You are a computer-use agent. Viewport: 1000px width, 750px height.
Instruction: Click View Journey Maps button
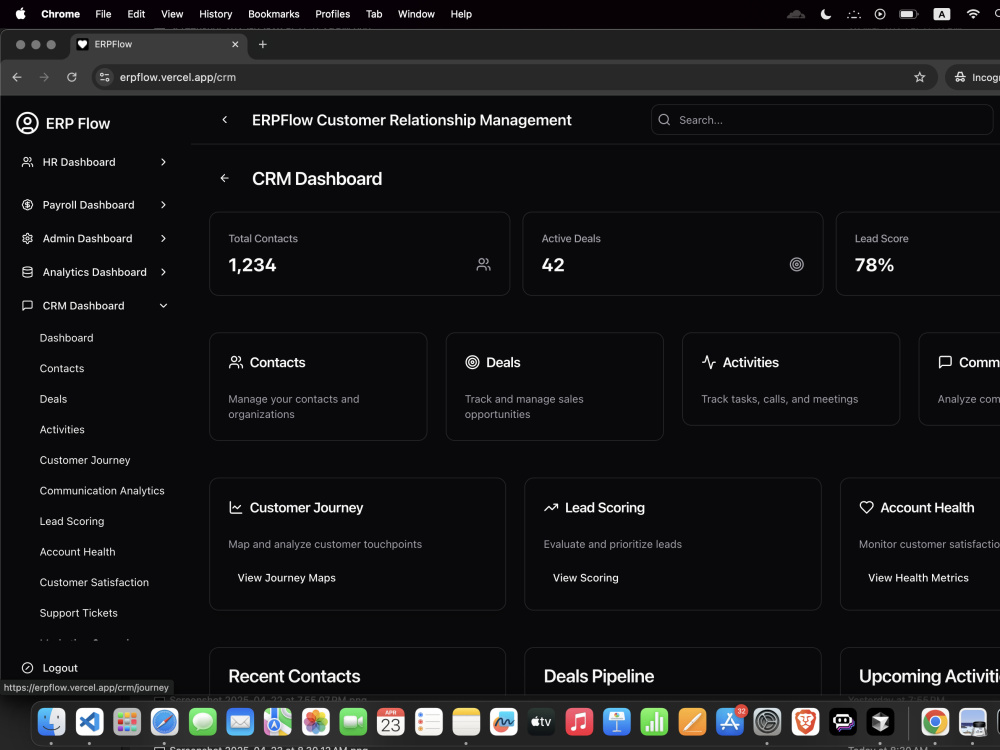click(286, 578)
